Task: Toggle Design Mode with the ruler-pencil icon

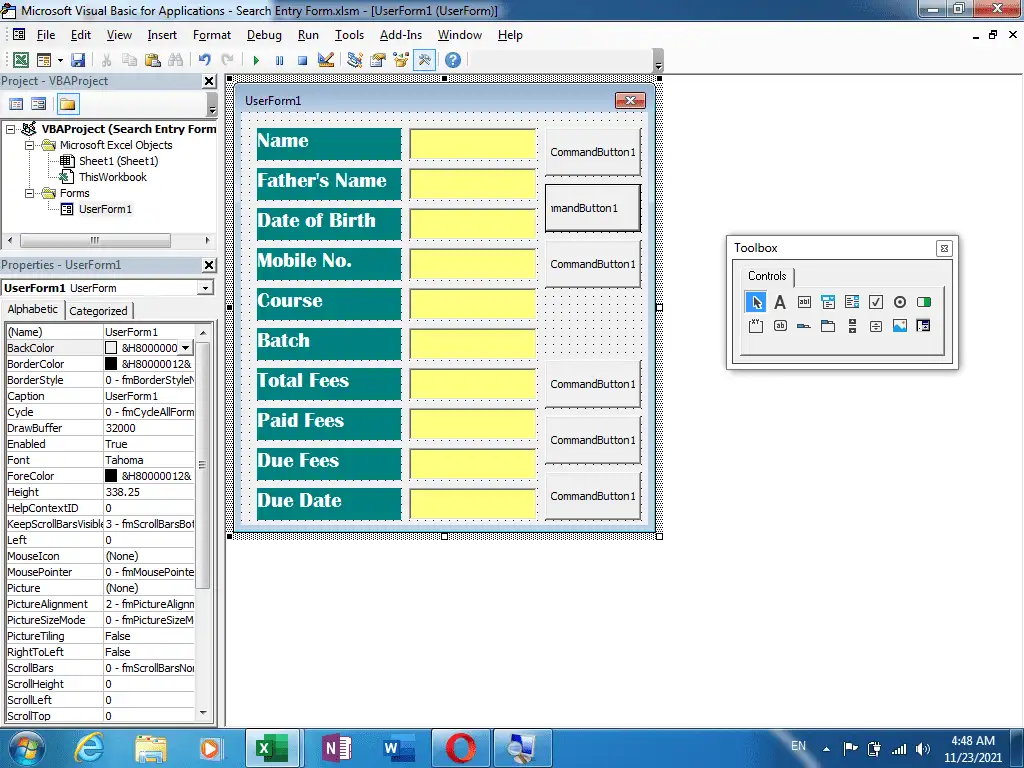Action: tap(326, 60)
